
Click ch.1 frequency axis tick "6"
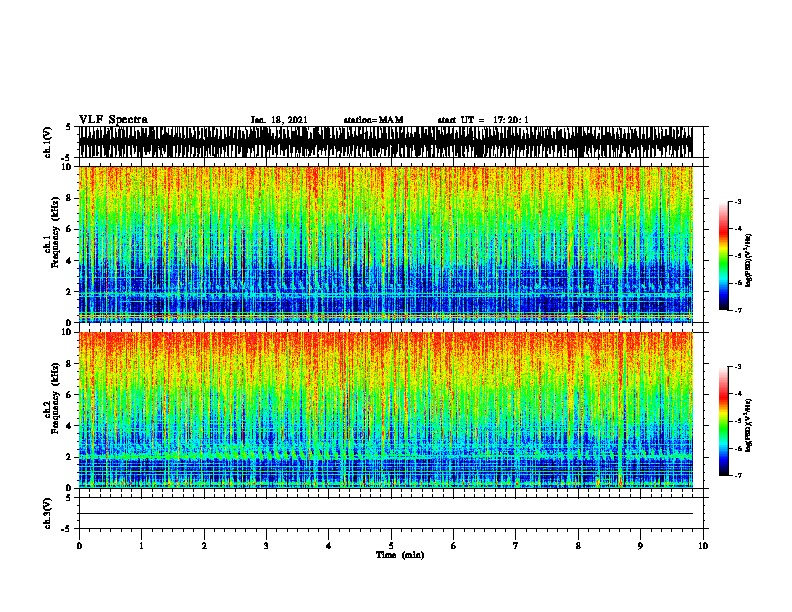click(70, 229)
